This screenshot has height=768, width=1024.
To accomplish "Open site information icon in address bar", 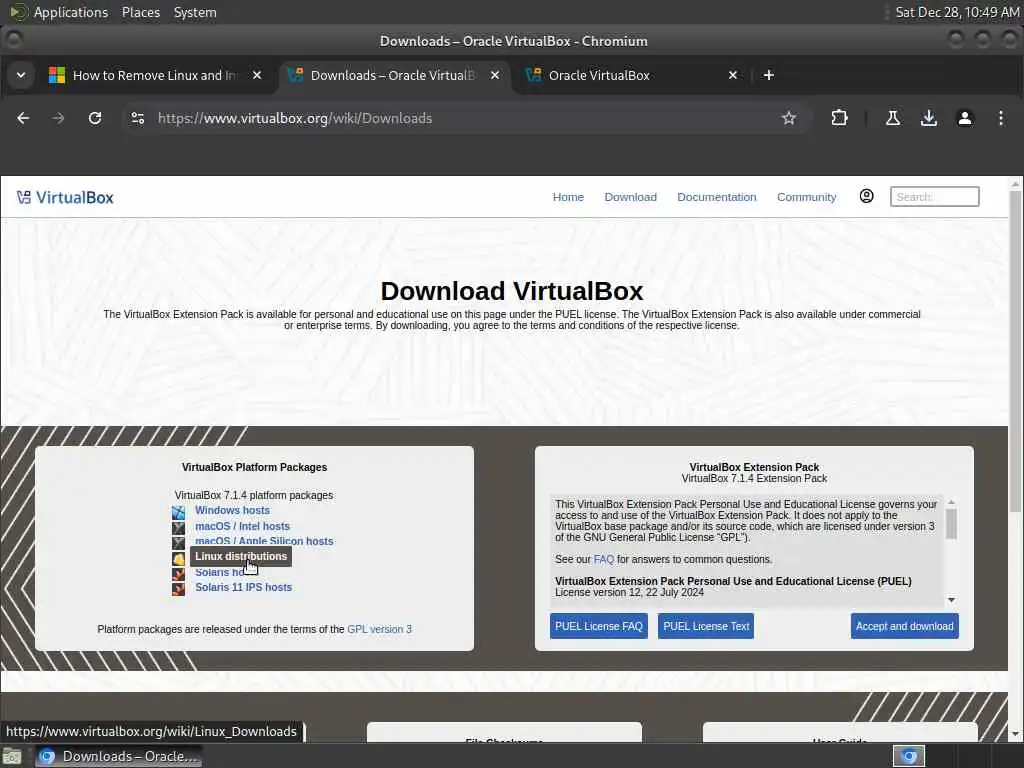I will (138, 118).
